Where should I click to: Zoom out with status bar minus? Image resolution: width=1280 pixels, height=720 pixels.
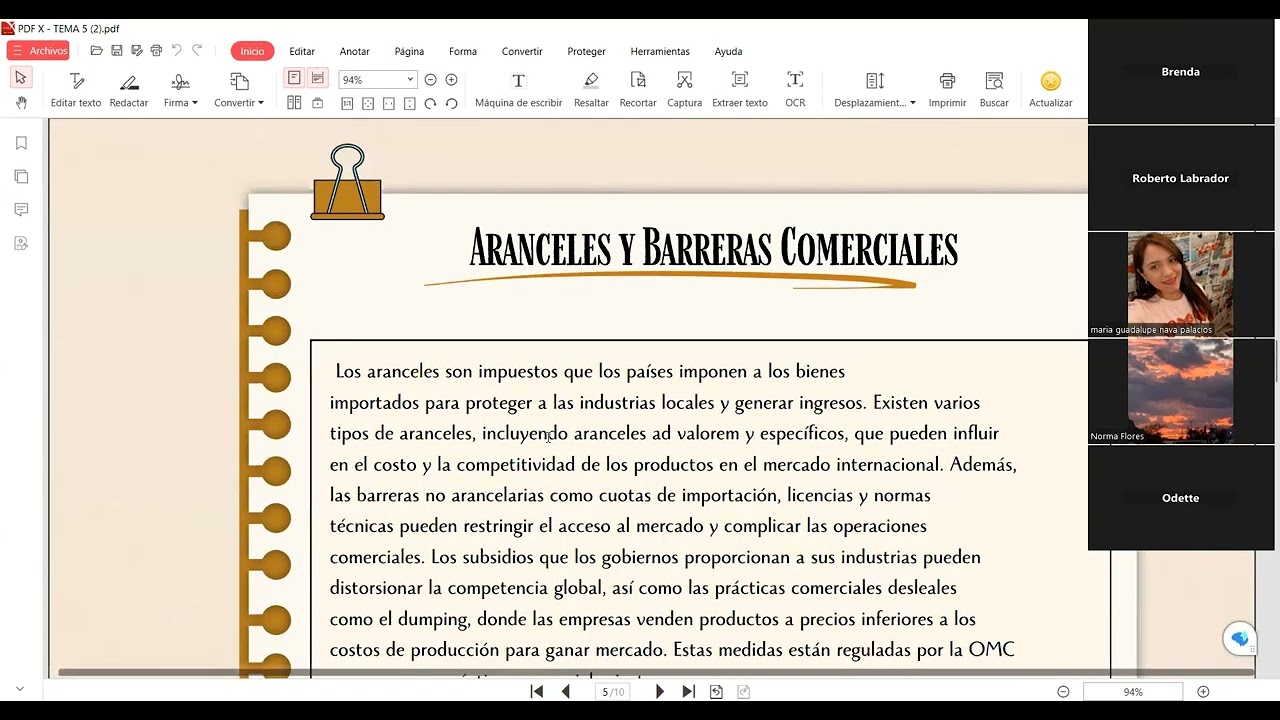(1063, 691)
